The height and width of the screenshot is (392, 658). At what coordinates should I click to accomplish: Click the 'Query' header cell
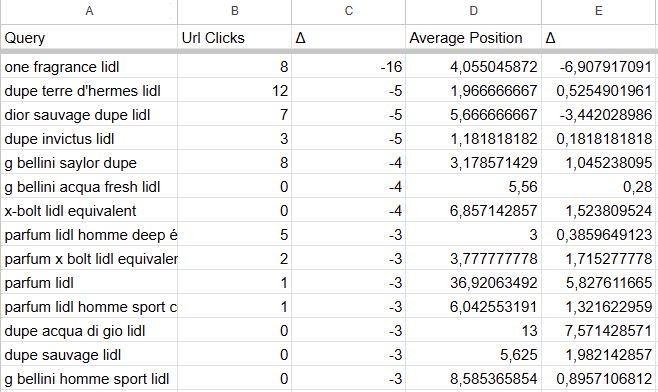tap(89, 38)
